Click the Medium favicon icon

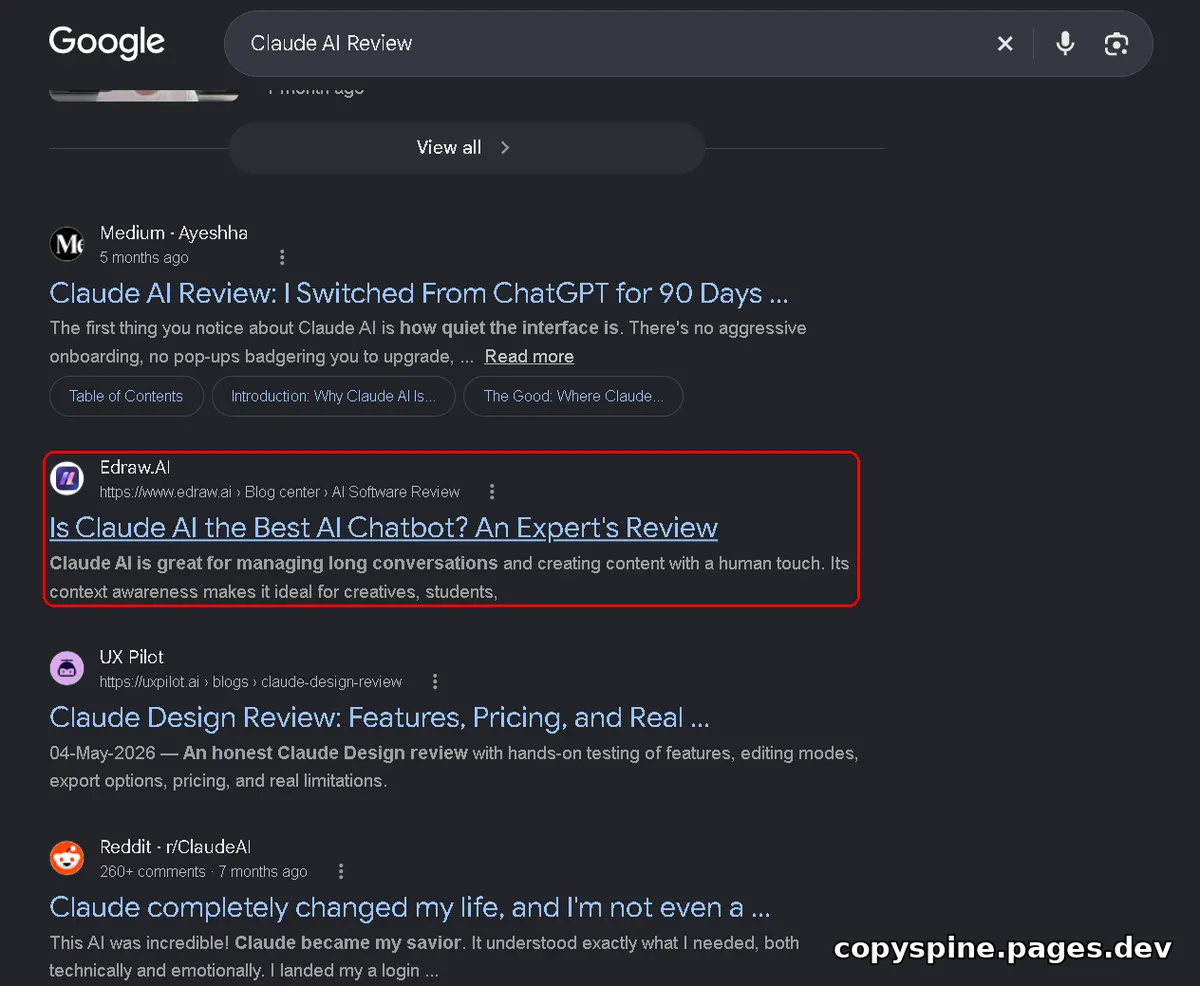tap(67, 244)
